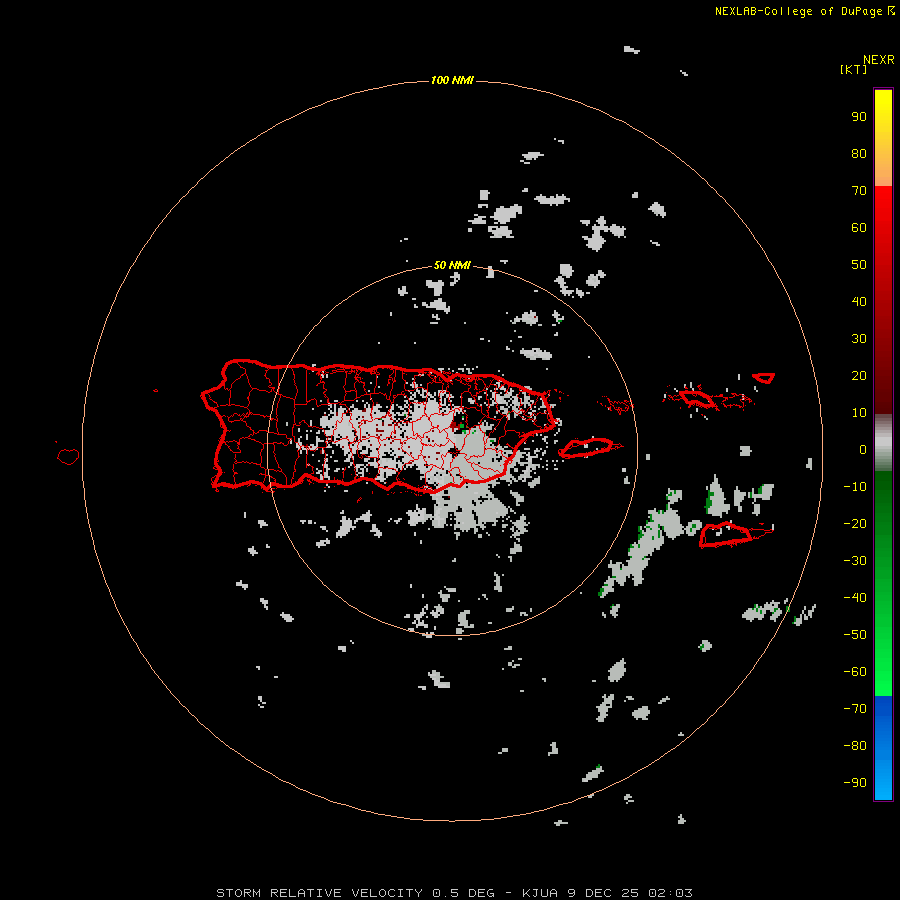
Task: Click the Vieques island outline east of Puerto Rico
Action: [x=589, y=448]
